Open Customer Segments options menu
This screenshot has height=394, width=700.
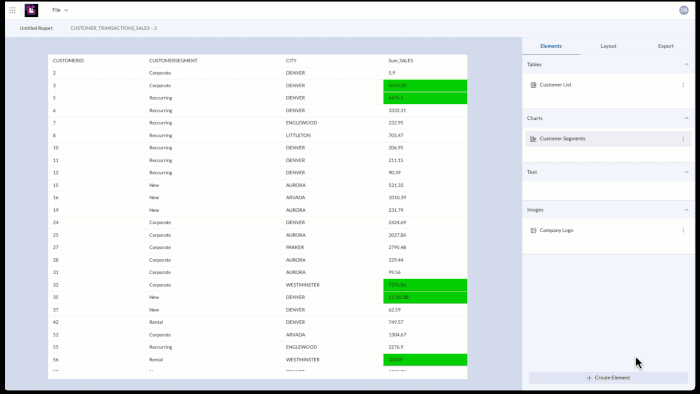click(683, 139)
